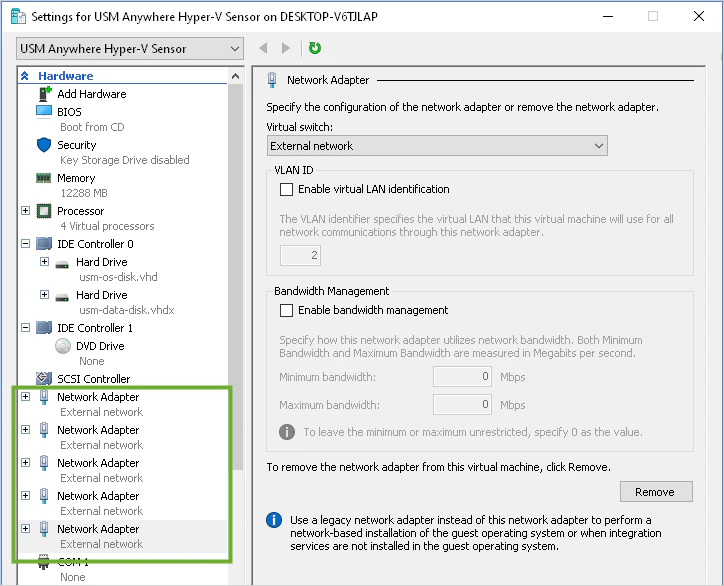Select DVD Drive in the tree

(100, 346)
